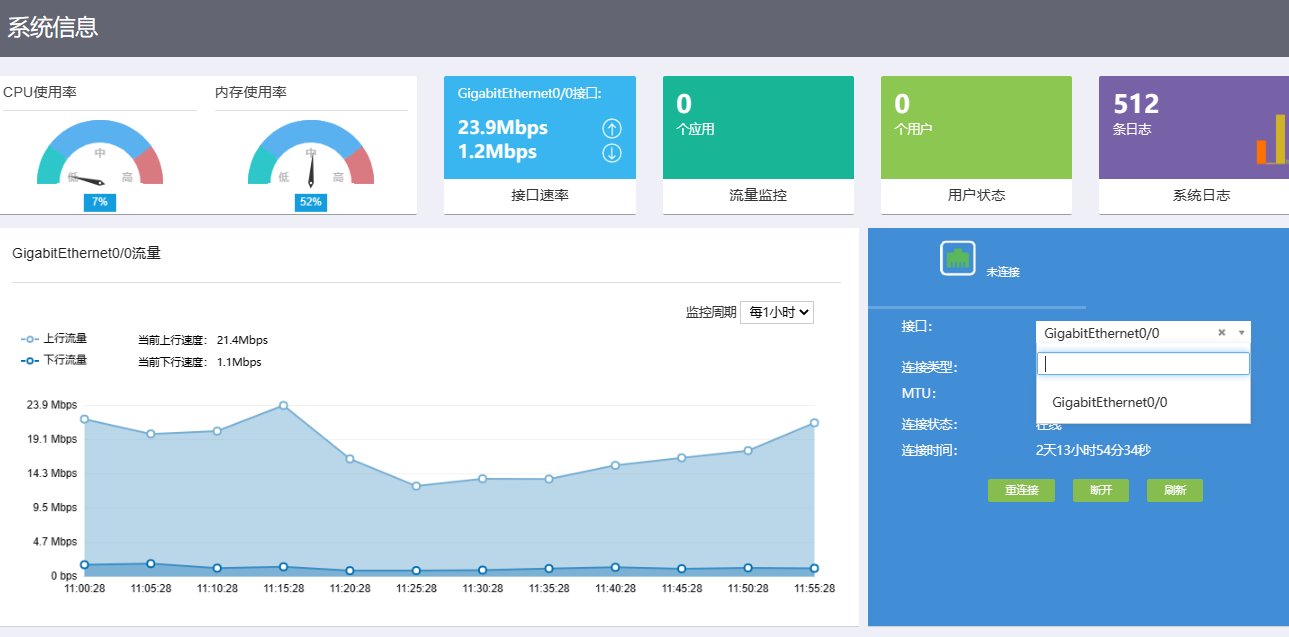Image resolution: width=1289 pixels, height=637 pixels.
Task: Click the 11:30:28 x-axis time label
Action: [x=482, y=588]
